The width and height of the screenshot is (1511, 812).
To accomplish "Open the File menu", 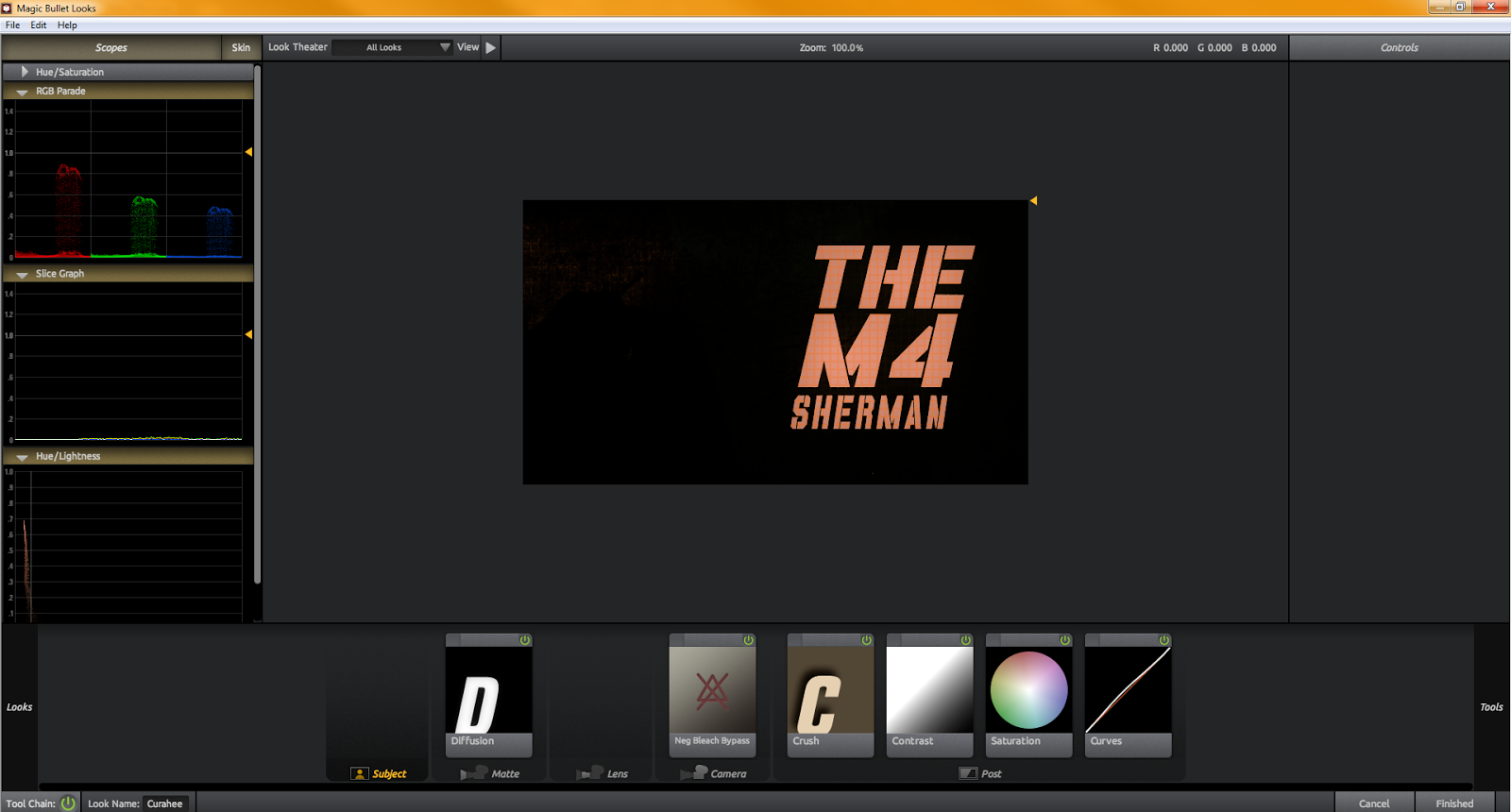I will [x=12, y=25].
